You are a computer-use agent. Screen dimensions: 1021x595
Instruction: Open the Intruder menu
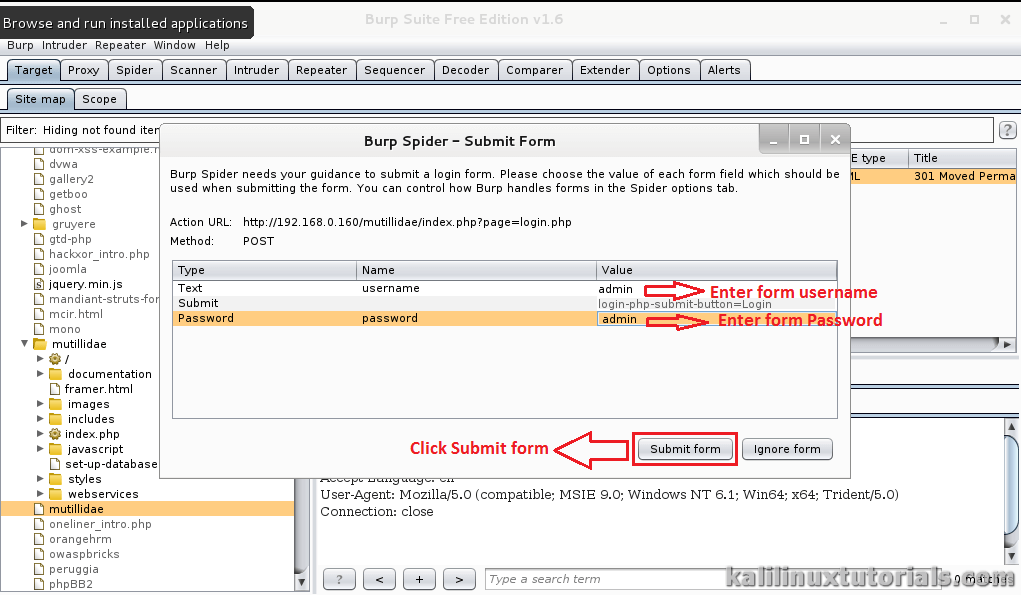pyautogui.click(x=64, y=45)
